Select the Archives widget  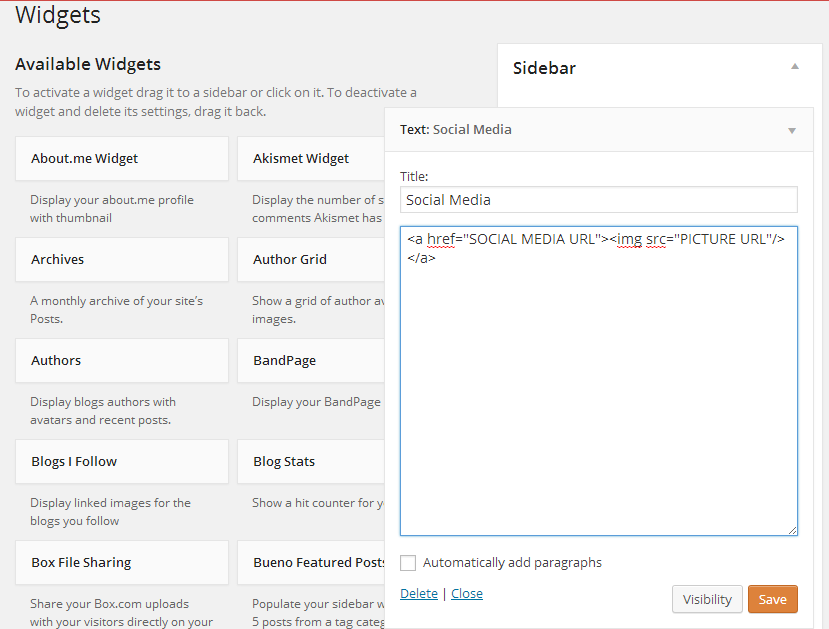pos(122,259)
